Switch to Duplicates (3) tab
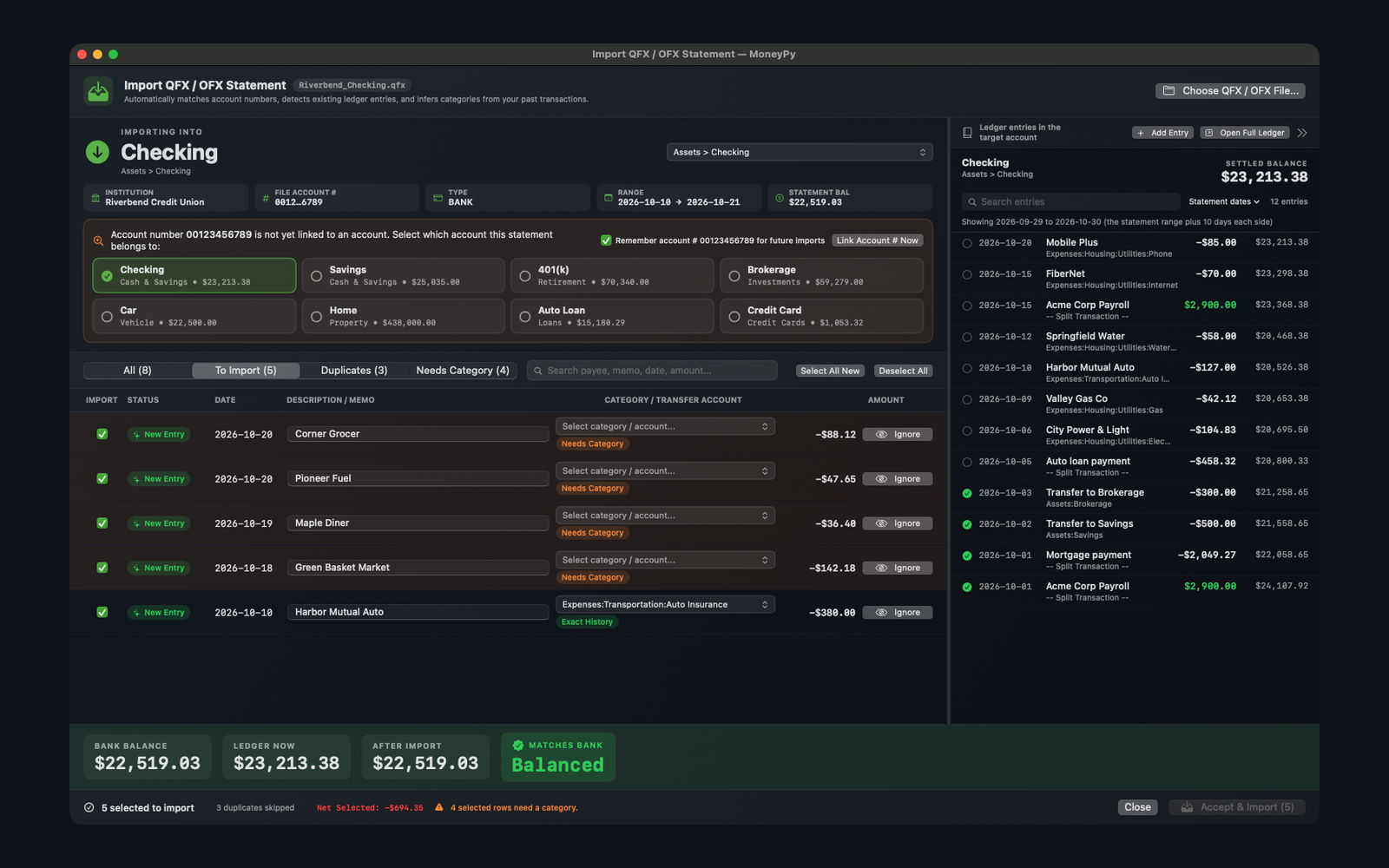 [x=354, y=371]
